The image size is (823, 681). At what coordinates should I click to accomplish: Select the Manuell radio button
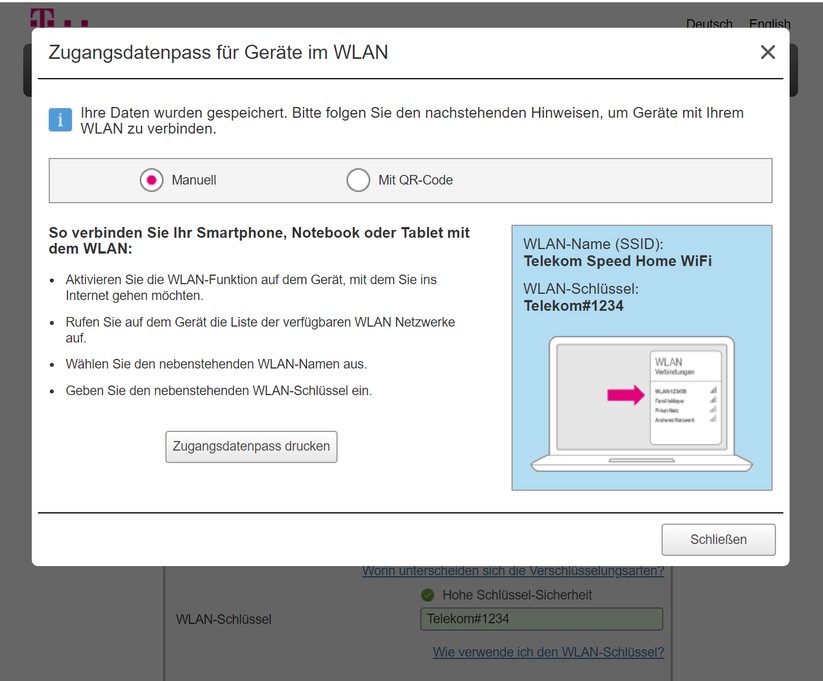click(152, 180)
